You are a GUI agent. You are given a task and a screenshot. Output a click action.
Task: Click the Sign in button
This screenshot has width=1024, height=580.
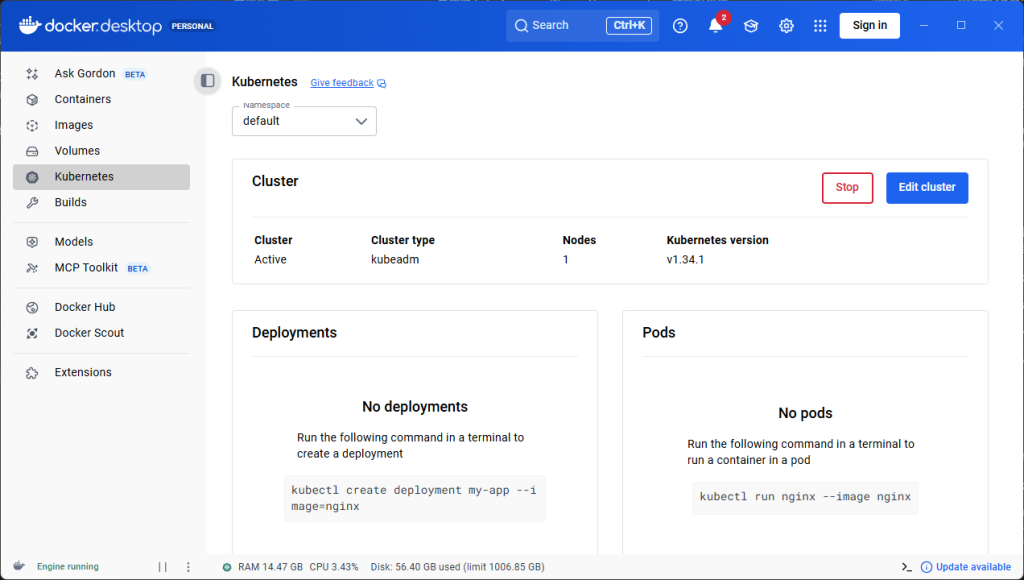(x=869, y=25)
